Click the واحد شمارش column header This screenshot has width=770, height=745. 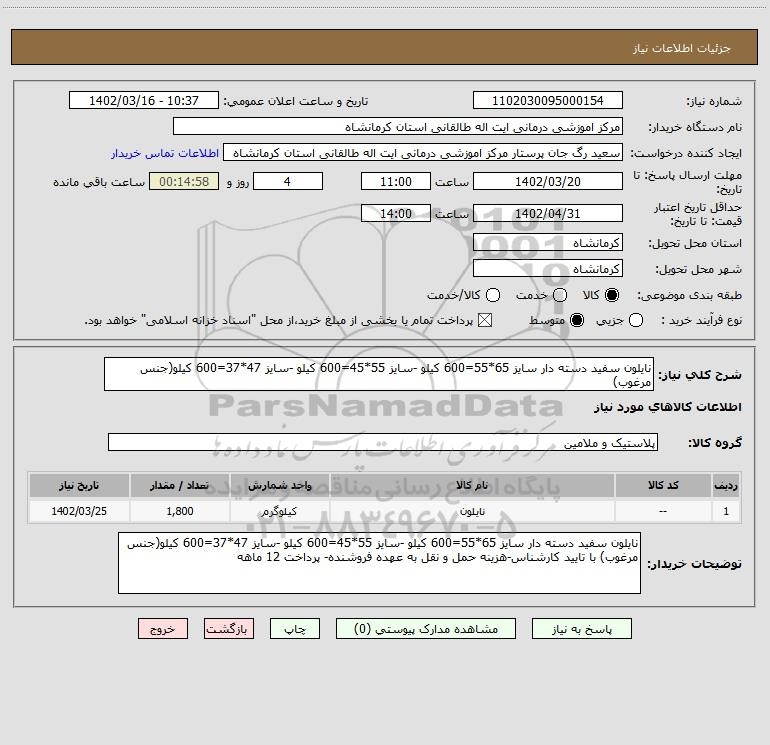tap(279, 486)
